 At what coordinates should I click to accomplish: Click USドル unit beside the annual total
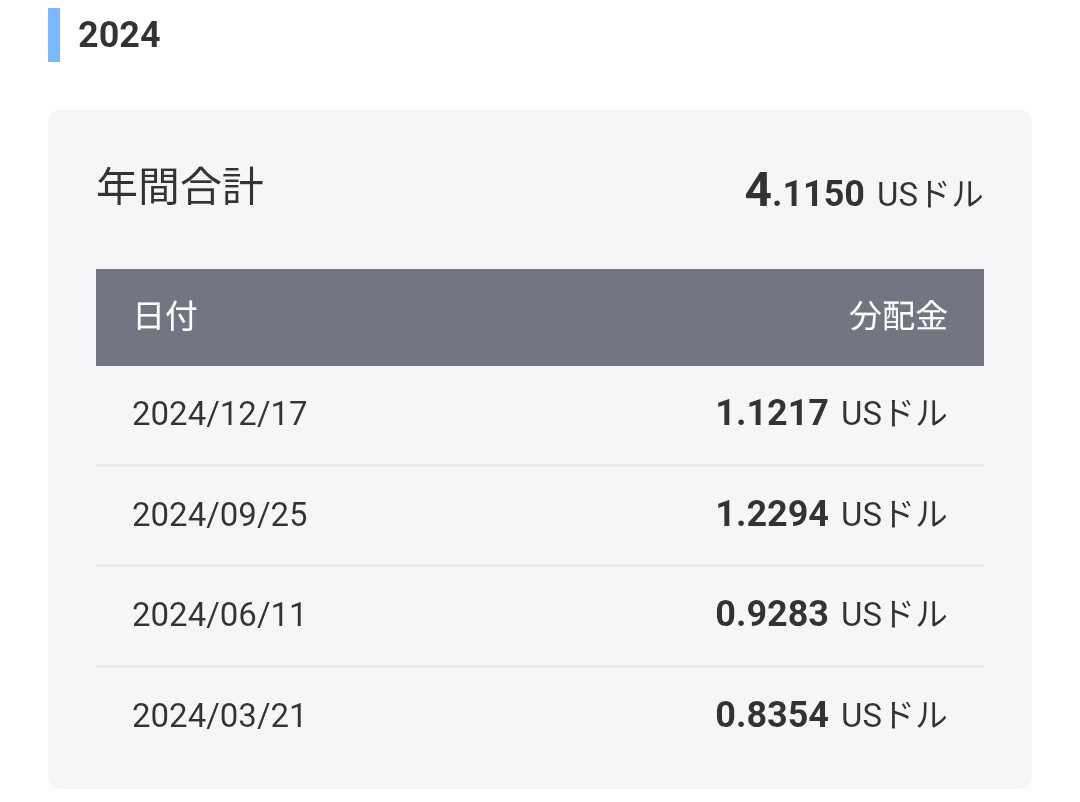(x=930, y=194)
